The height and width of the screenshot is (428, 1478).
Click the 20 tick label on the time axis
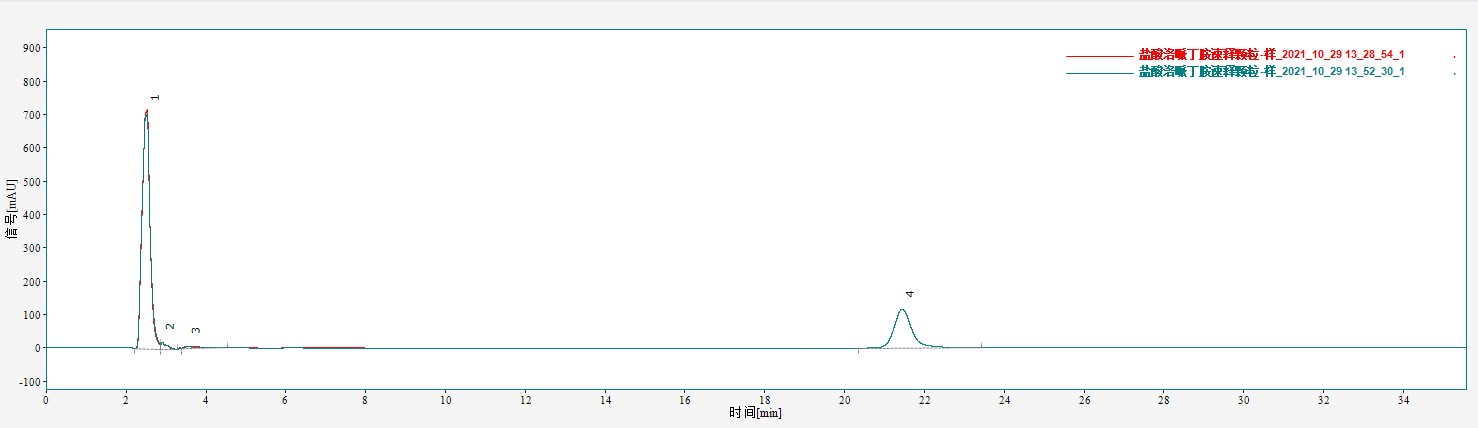tap(844, 400)
